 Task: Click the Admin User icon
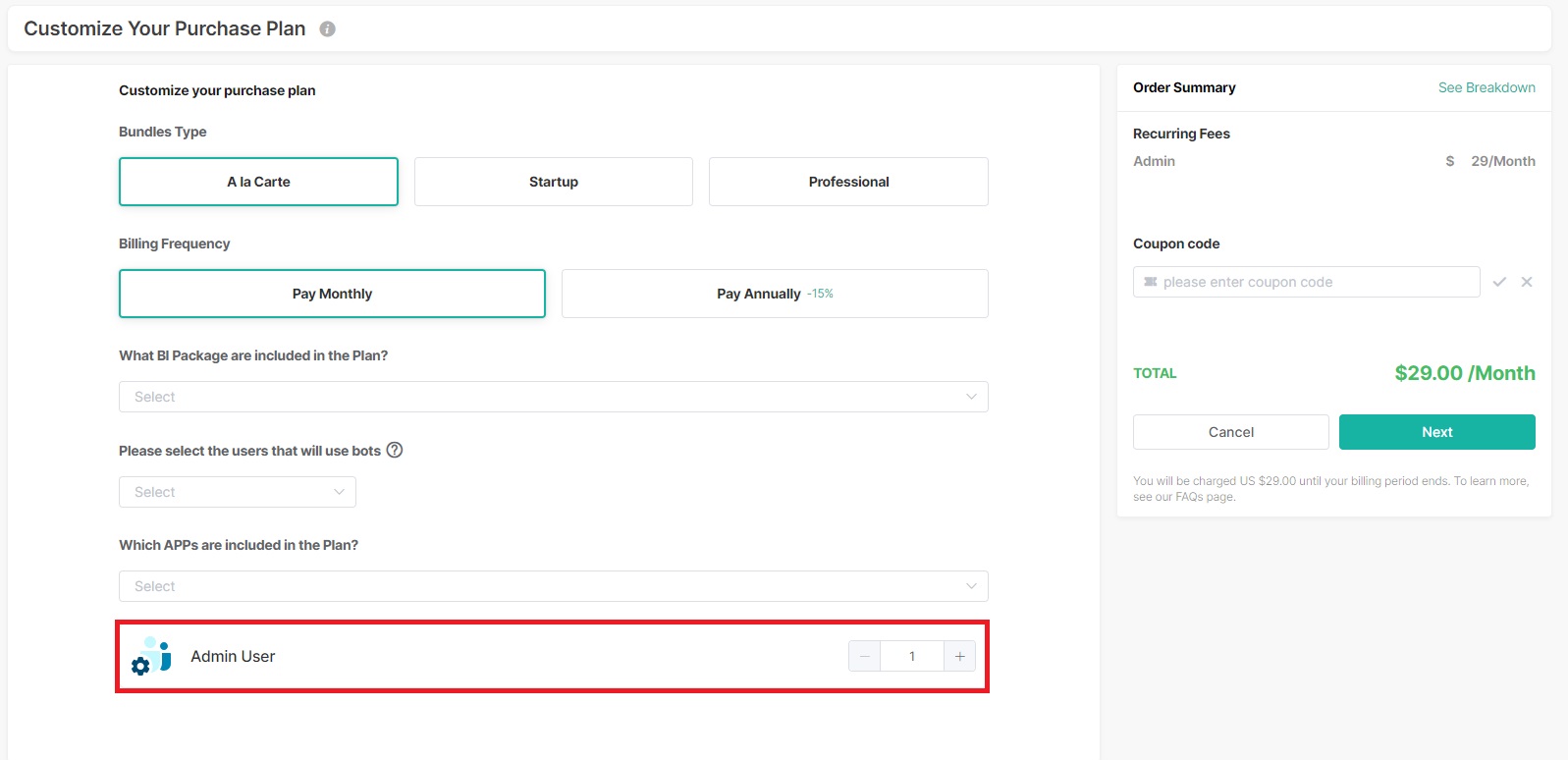pyautogui.click(x=152, y=656)
